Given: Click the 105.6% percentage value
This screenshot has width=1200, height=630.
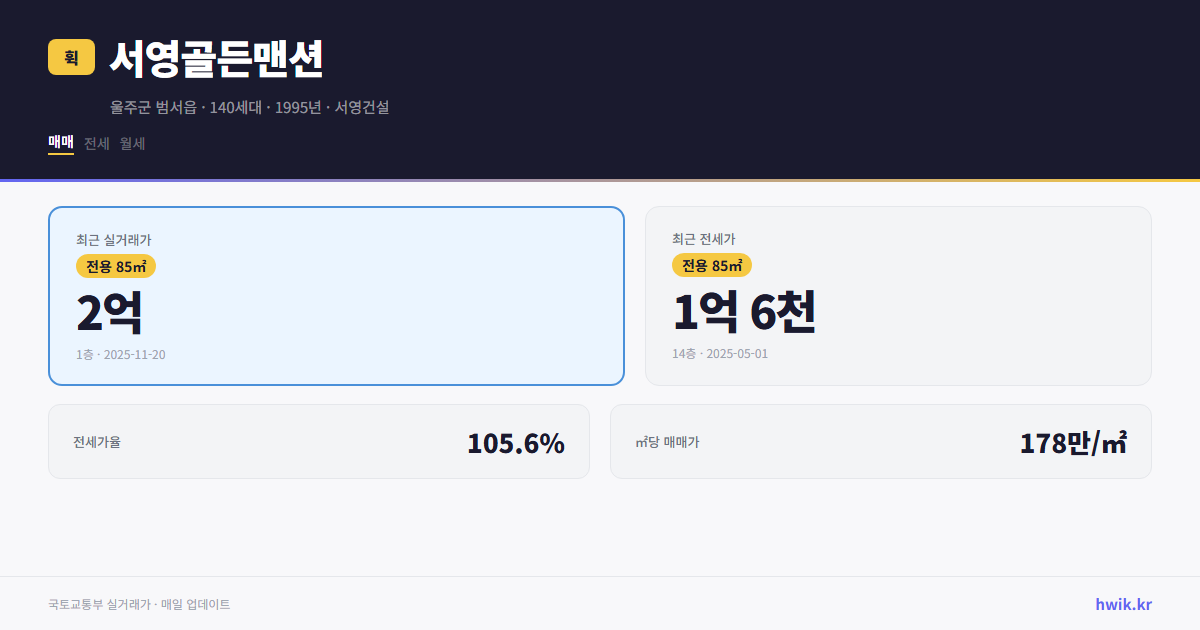Looking at the screenshot, I should click(516, 442).
